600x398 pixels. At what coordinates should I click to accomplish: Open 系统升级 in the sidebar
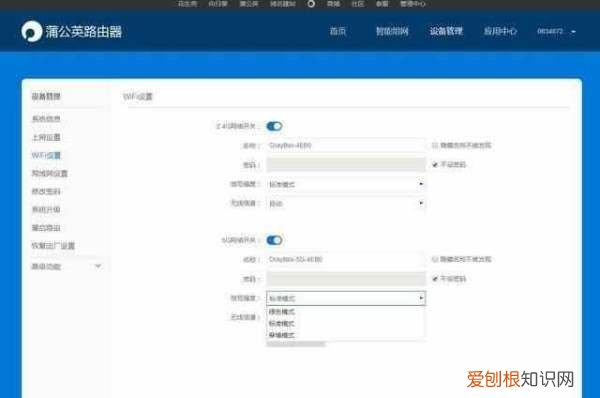point(46,209)
